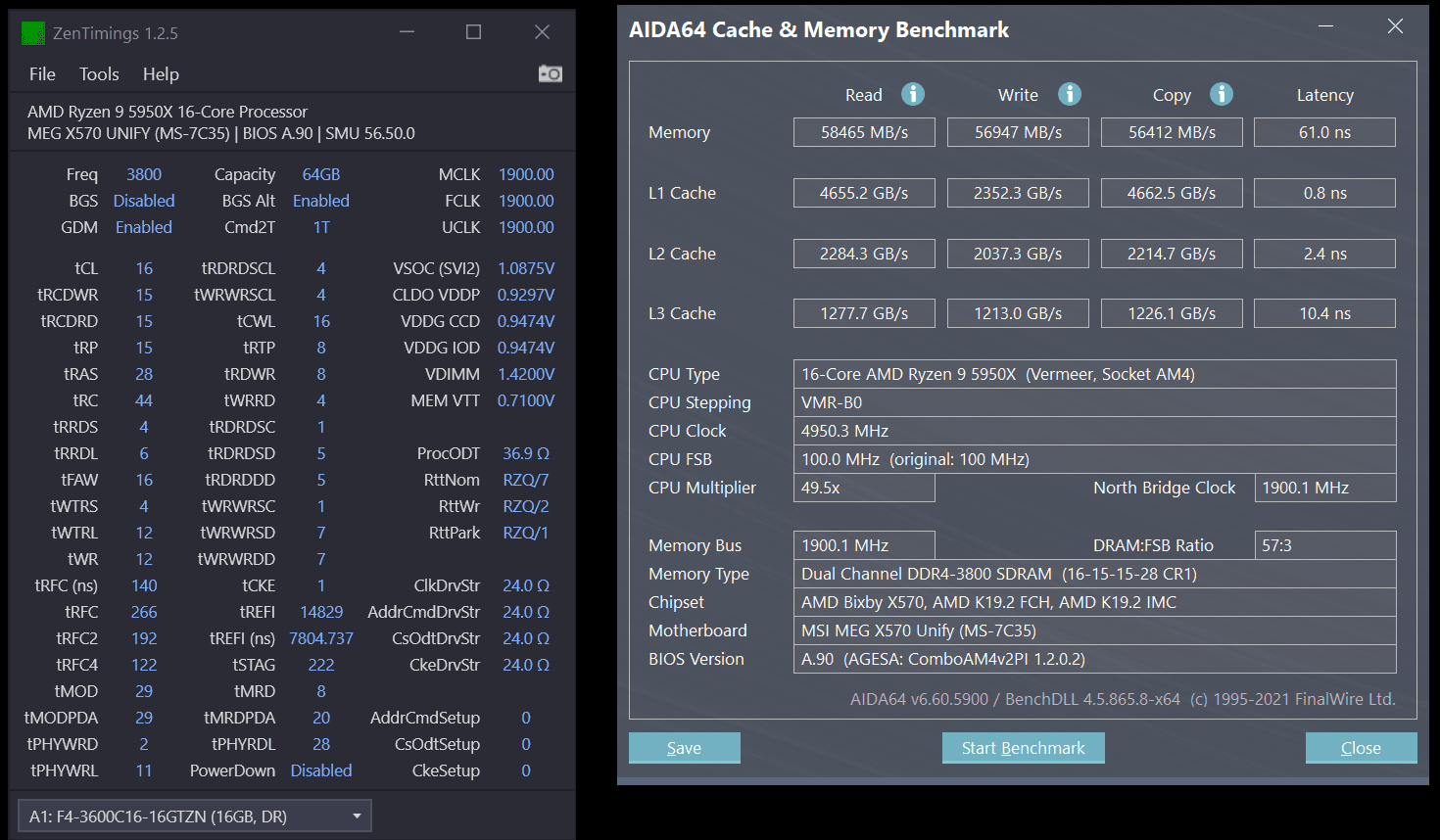1440x840 pixels.
Task: Click the tRFC value 266
Action: click(144, 612)
